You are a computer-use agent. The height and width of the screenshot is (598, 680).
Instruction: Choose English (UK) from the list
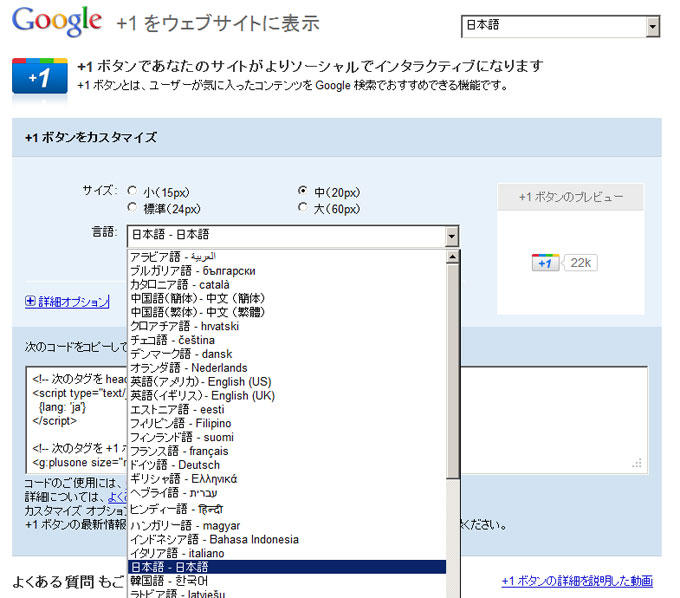pos(287,395)
